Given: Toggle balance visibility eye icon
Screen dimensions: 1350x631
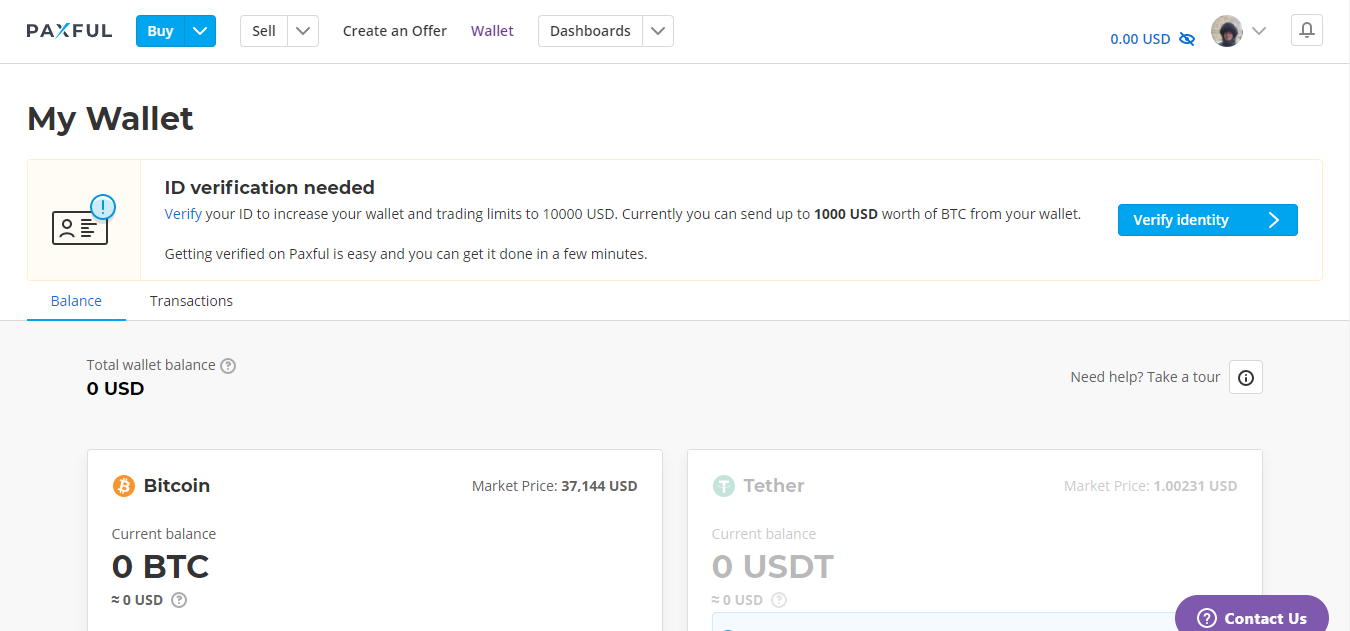Looking at the screenshot, I should pos(1187,39).
